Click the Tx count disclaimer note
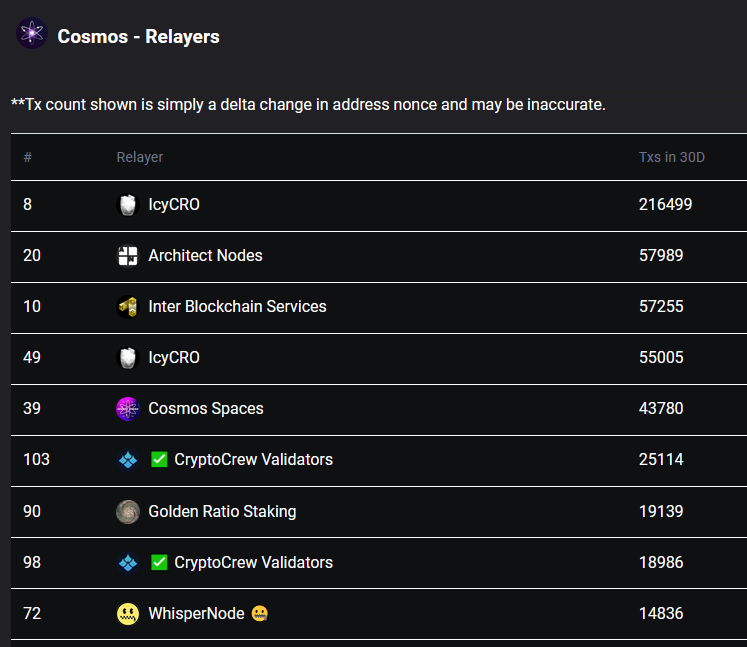The width and height of the screenshot is (747, 647). coord(308,105)
